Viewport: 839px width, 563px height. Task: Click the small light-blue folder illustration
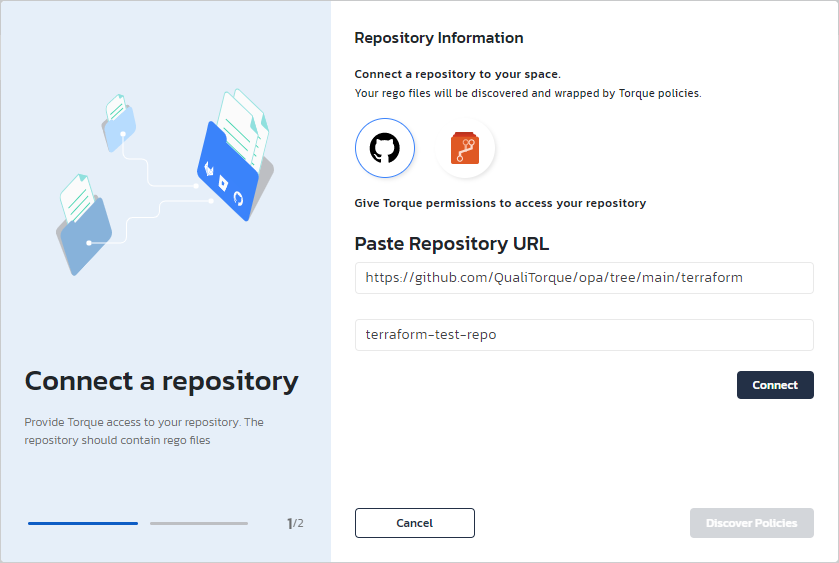tap(118, 122)
